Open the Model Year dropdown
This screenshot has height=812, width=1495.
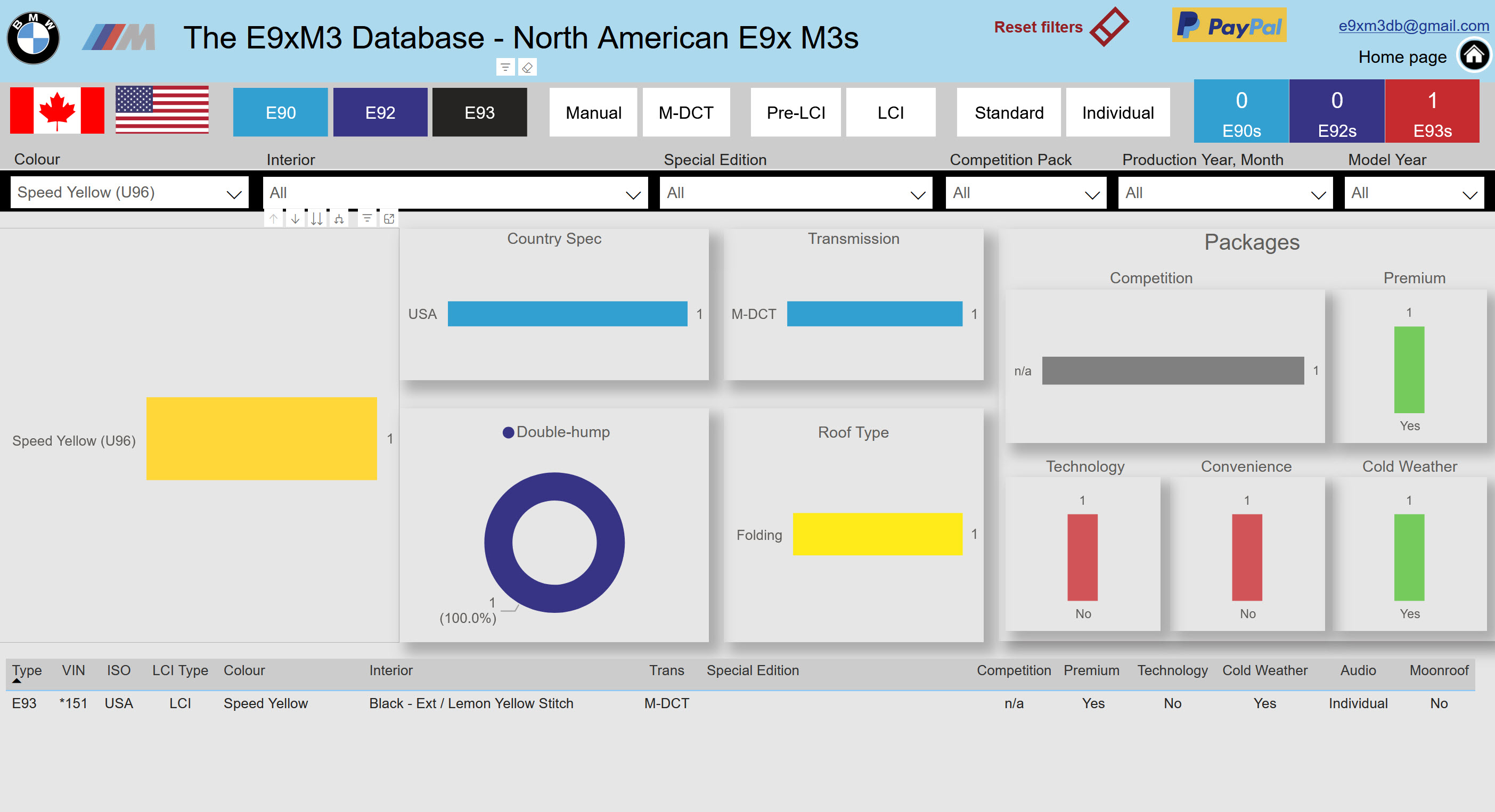click(x=1415, y=193)
